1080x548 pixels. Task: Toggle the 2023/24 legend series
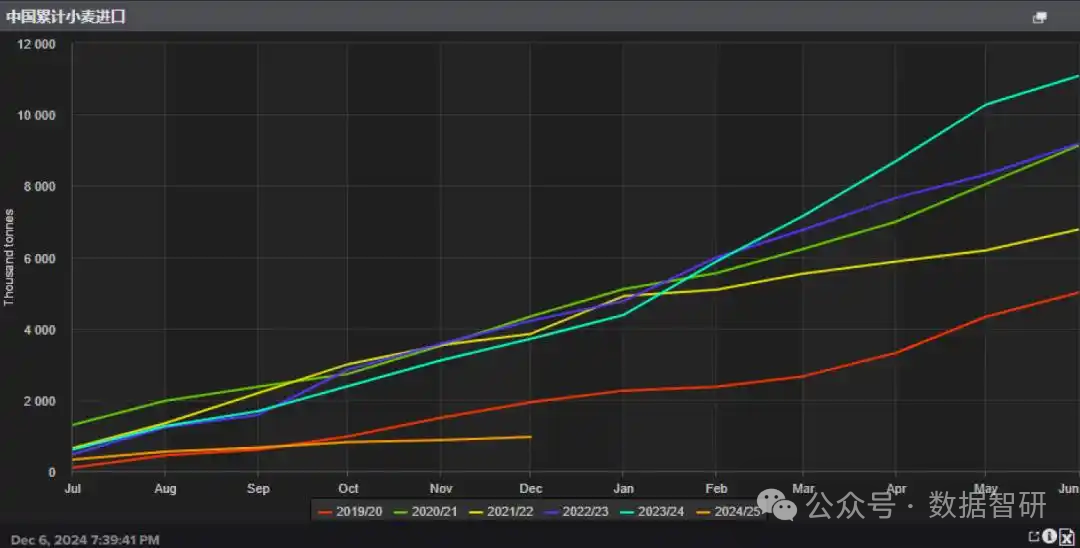click(x=652, y=512)
